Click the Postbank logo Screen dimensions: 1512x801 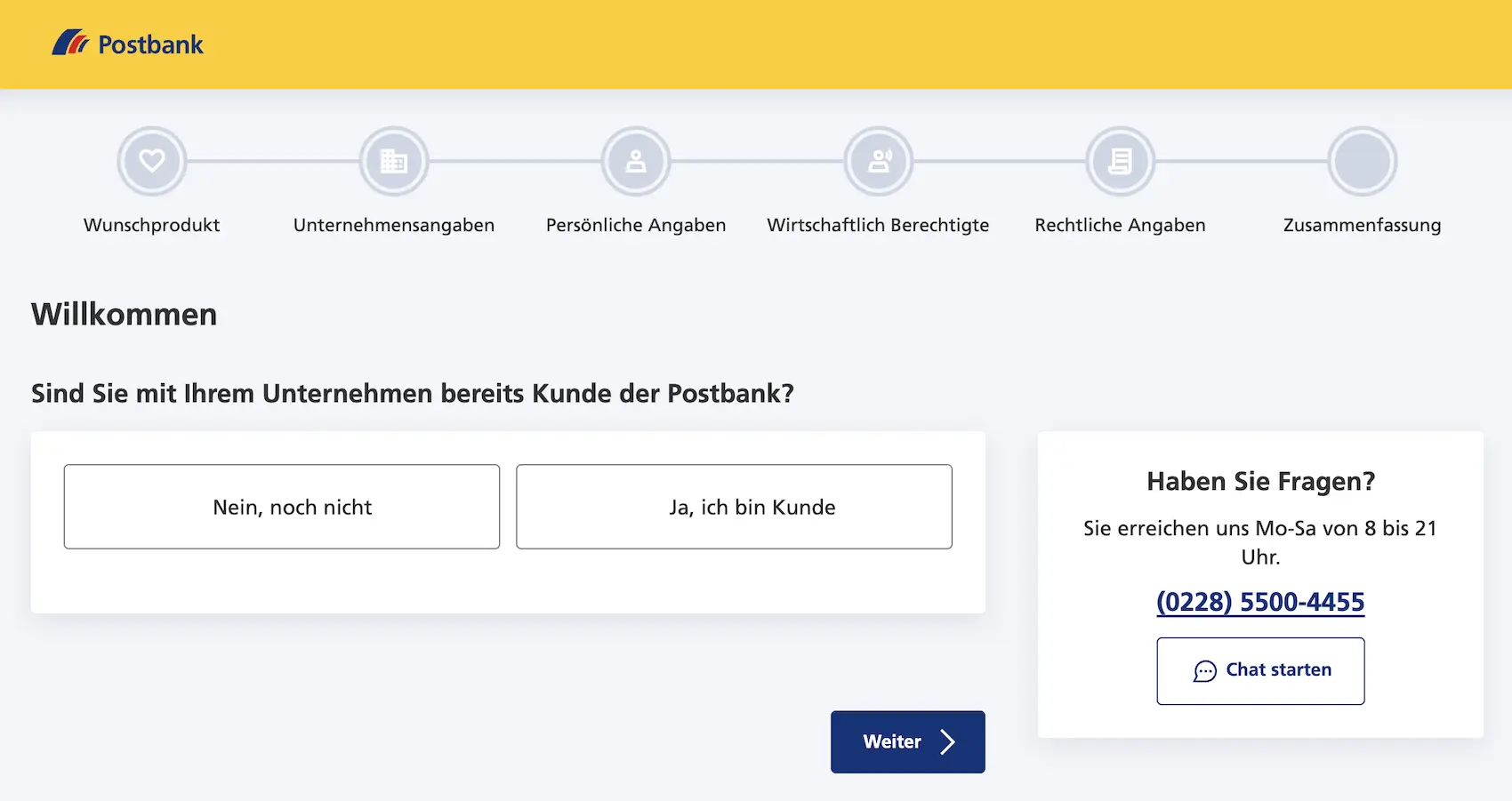tap(127, 44)
